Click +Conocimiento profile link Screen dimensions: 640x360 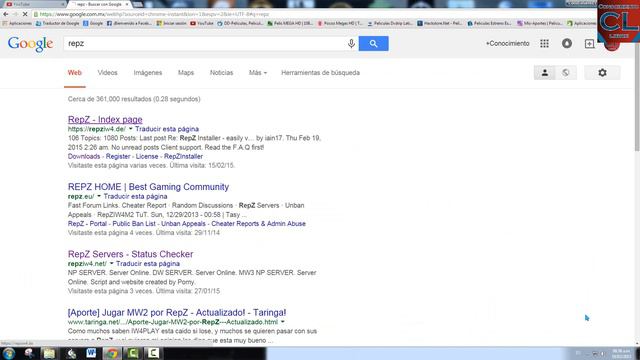(x=507, y=43)
